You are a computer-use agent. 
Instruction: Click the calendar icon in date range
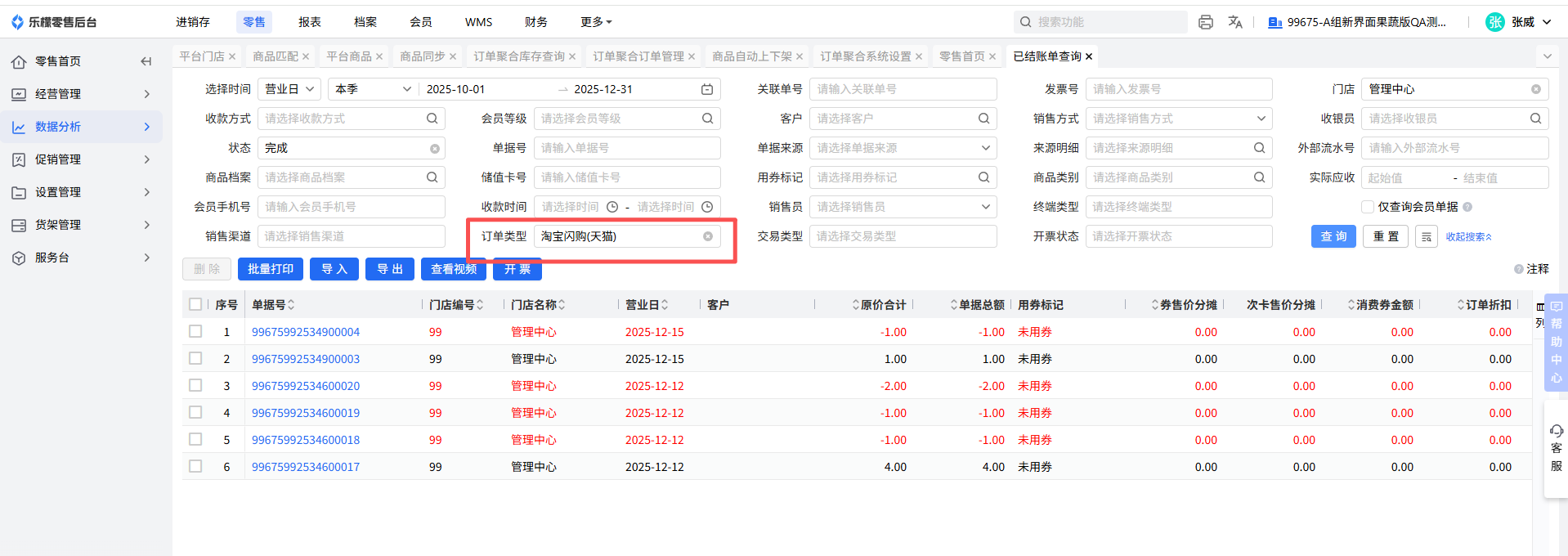(707, 89)
